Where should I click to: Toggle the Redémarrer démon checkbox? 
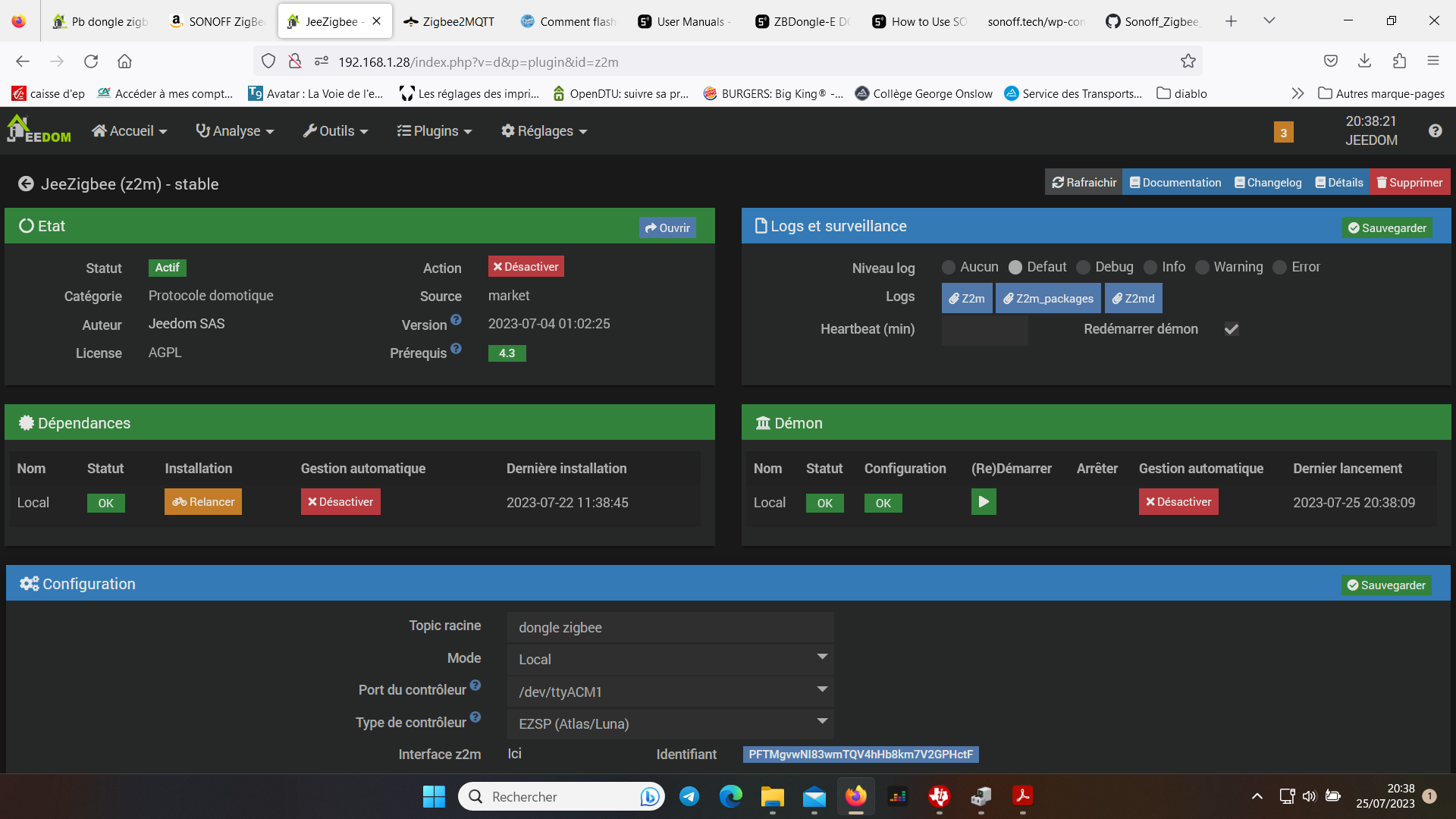coord(1232,329)
